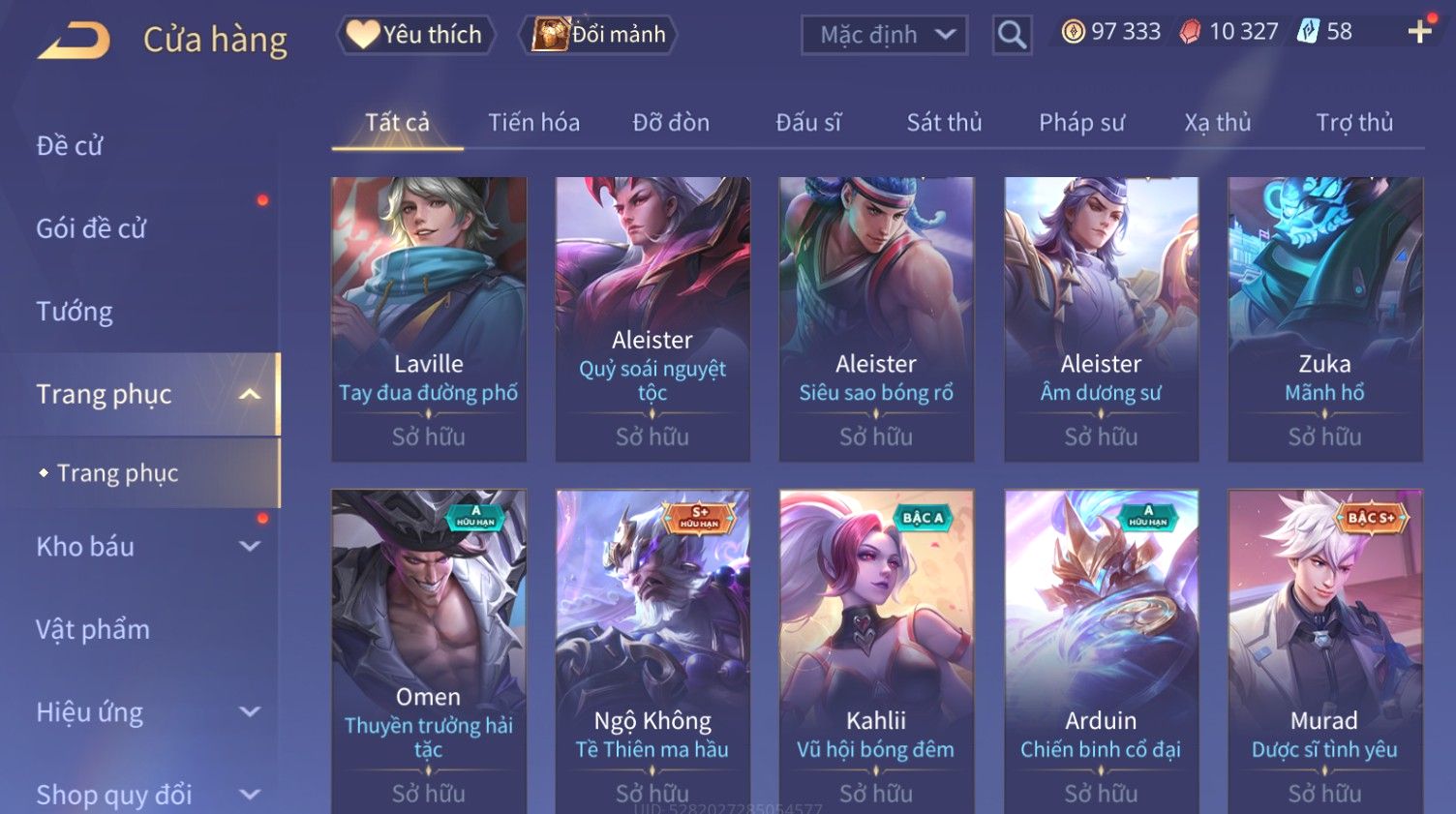This screenshot has width=1456, height=814.
Task: Select the Pháp sư tab
Action: coord(1081,123)
